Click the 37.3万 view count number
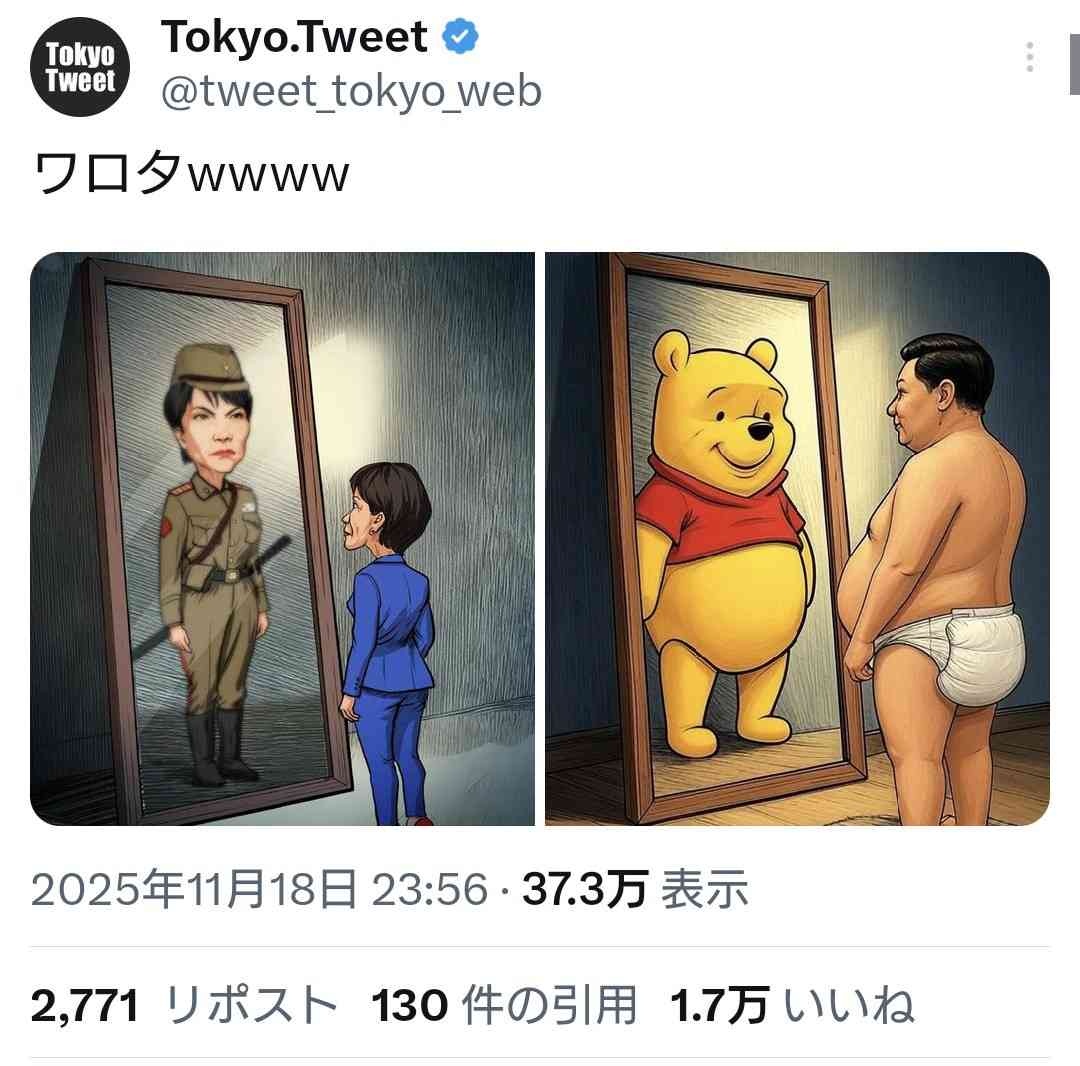 585,889
